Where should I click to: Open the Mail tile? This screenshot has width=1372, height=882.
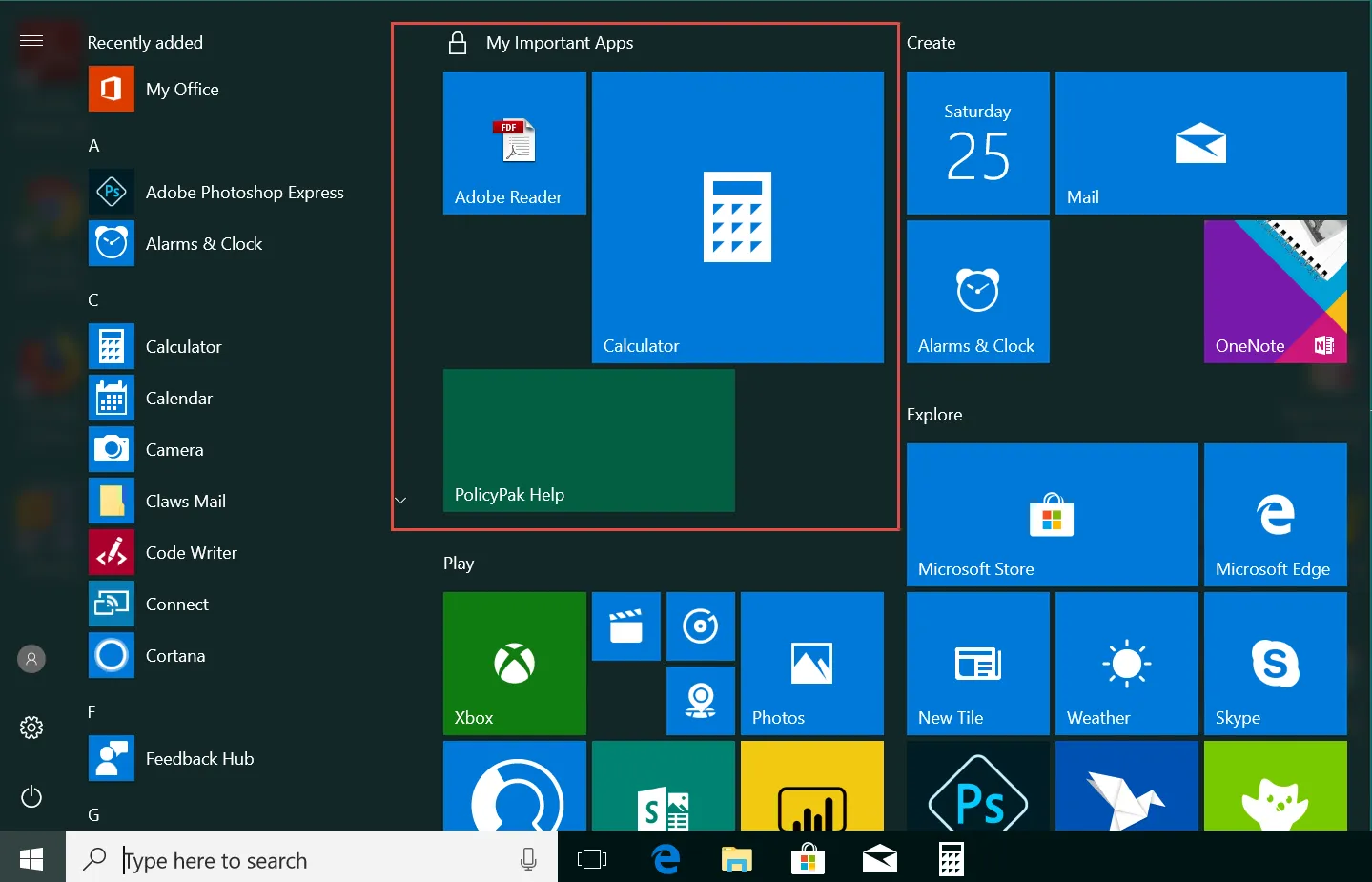coord(1201,143)
